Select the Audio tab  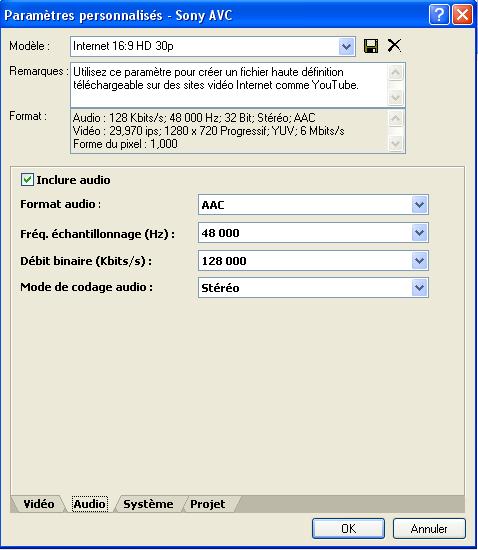90,504
